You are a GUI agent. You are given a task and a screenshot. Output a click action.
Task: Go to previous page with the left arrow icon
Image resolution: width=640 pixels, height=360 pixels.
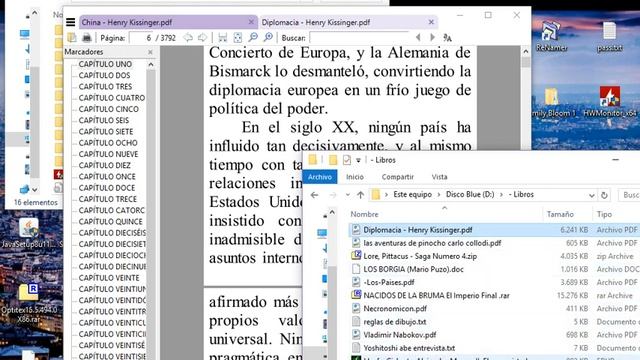pos(188,38)
